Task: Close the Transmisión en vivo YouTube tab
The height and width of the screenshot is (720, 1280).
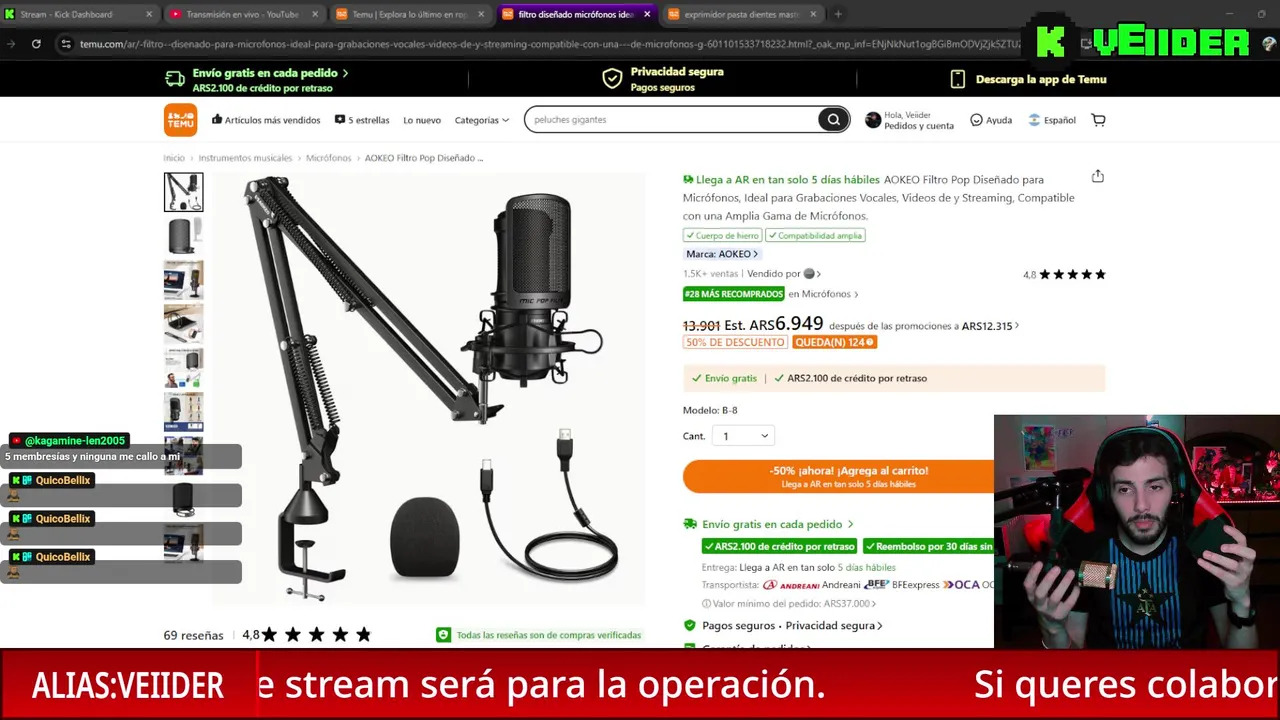Action: tap(315, 14)
